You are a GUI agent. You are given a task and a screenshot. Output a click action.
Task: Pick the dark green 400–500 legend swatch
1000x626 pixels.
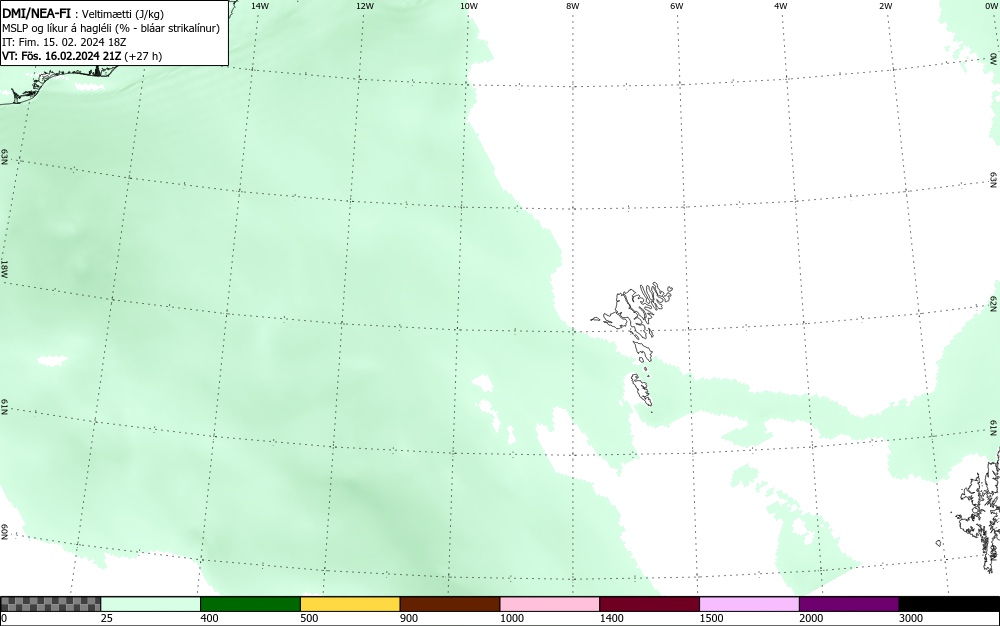point(250,604)
